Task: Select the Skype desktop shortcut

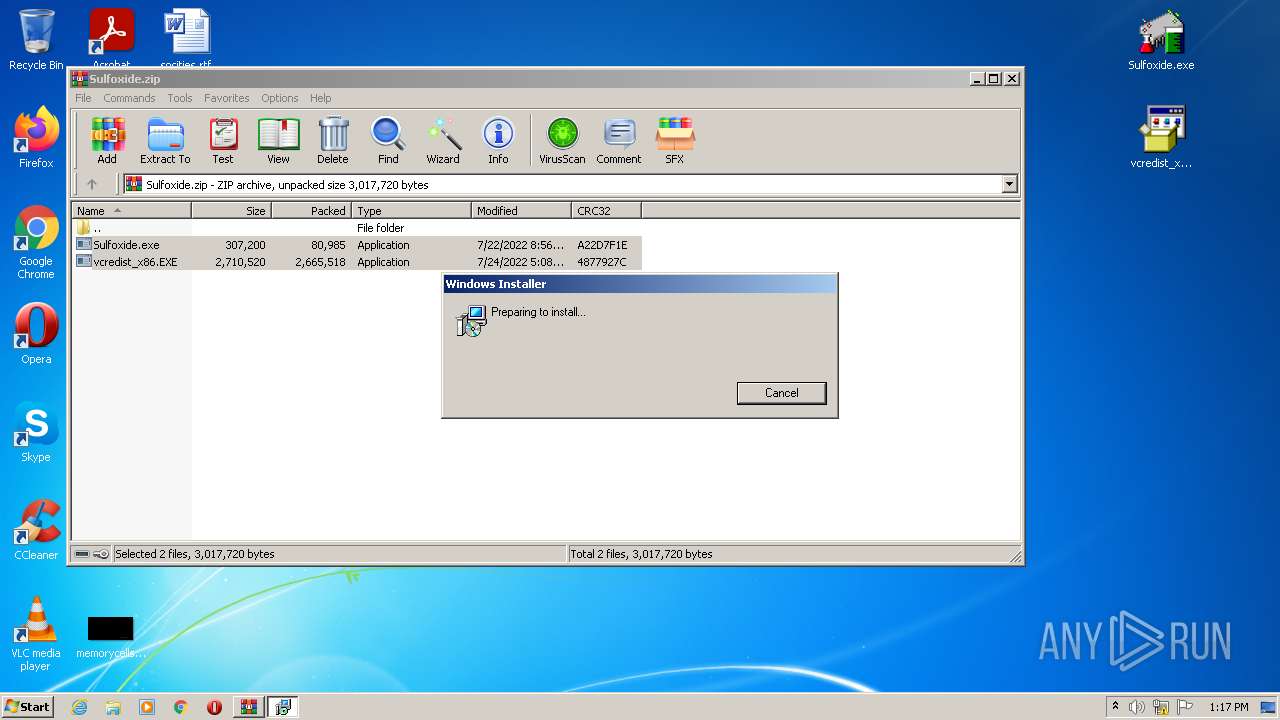Action: coord(36,432)
